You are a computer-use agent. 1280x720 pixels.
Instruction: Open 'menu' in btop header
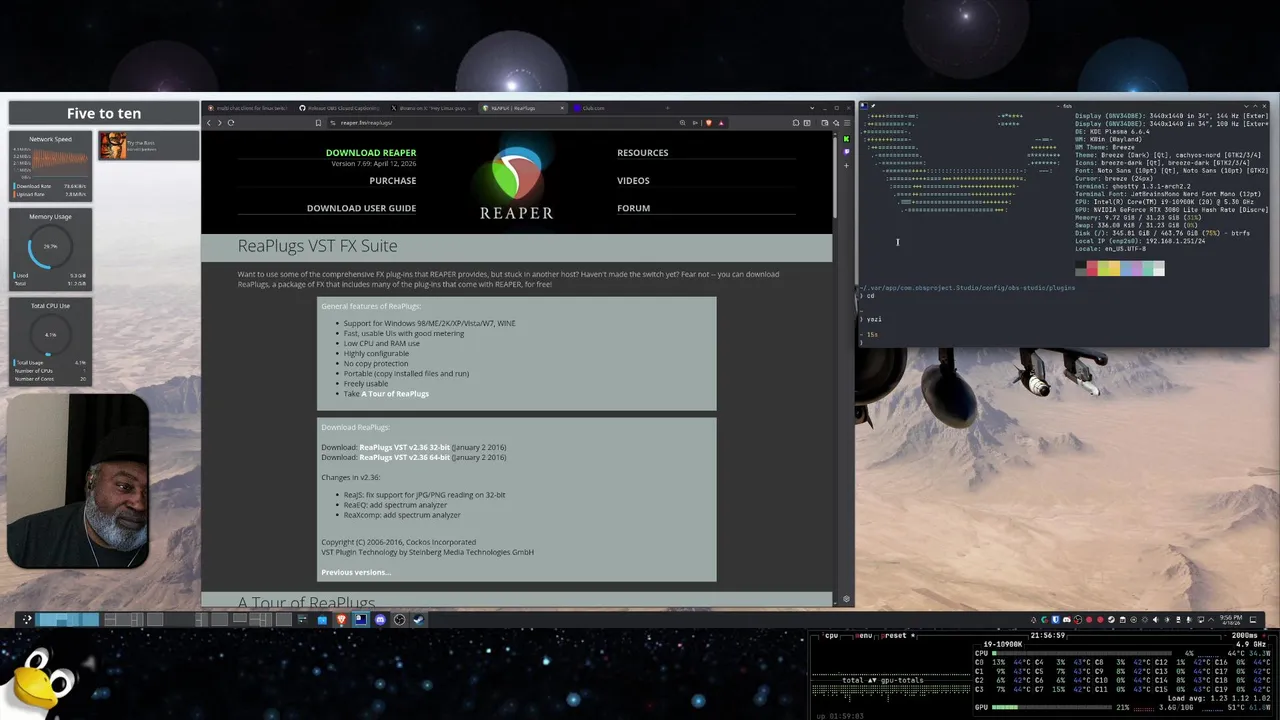864,635
